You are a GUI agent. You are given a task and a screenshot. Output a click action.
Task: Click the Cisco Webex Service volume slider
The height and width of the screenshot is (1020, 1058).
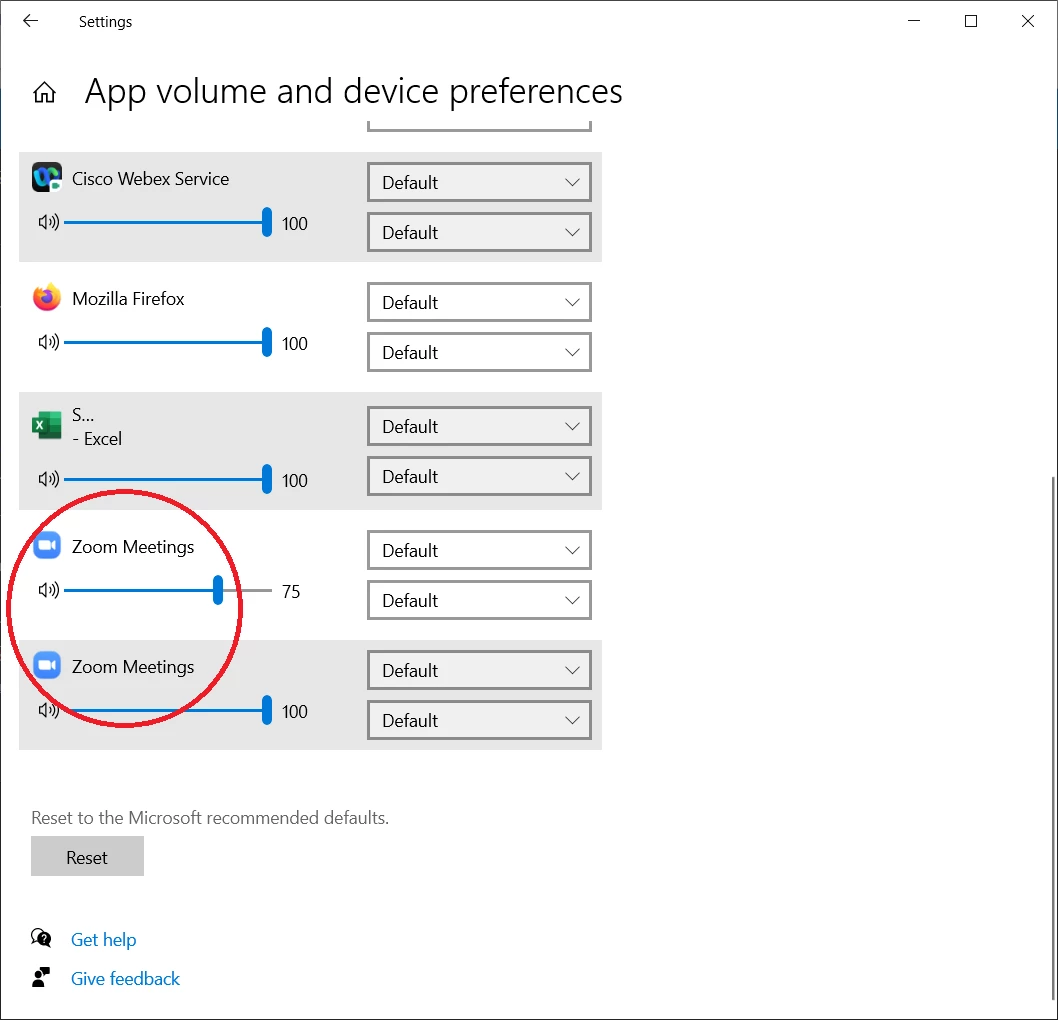pos(168,222)
